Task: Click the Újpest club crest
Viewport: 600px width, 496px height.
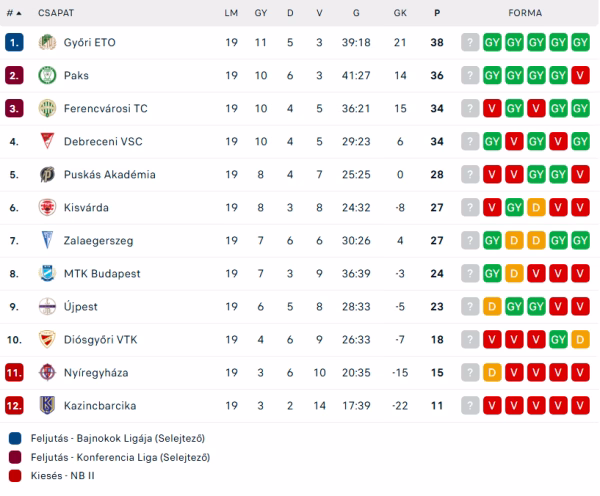Action: [x=46, y=306]
